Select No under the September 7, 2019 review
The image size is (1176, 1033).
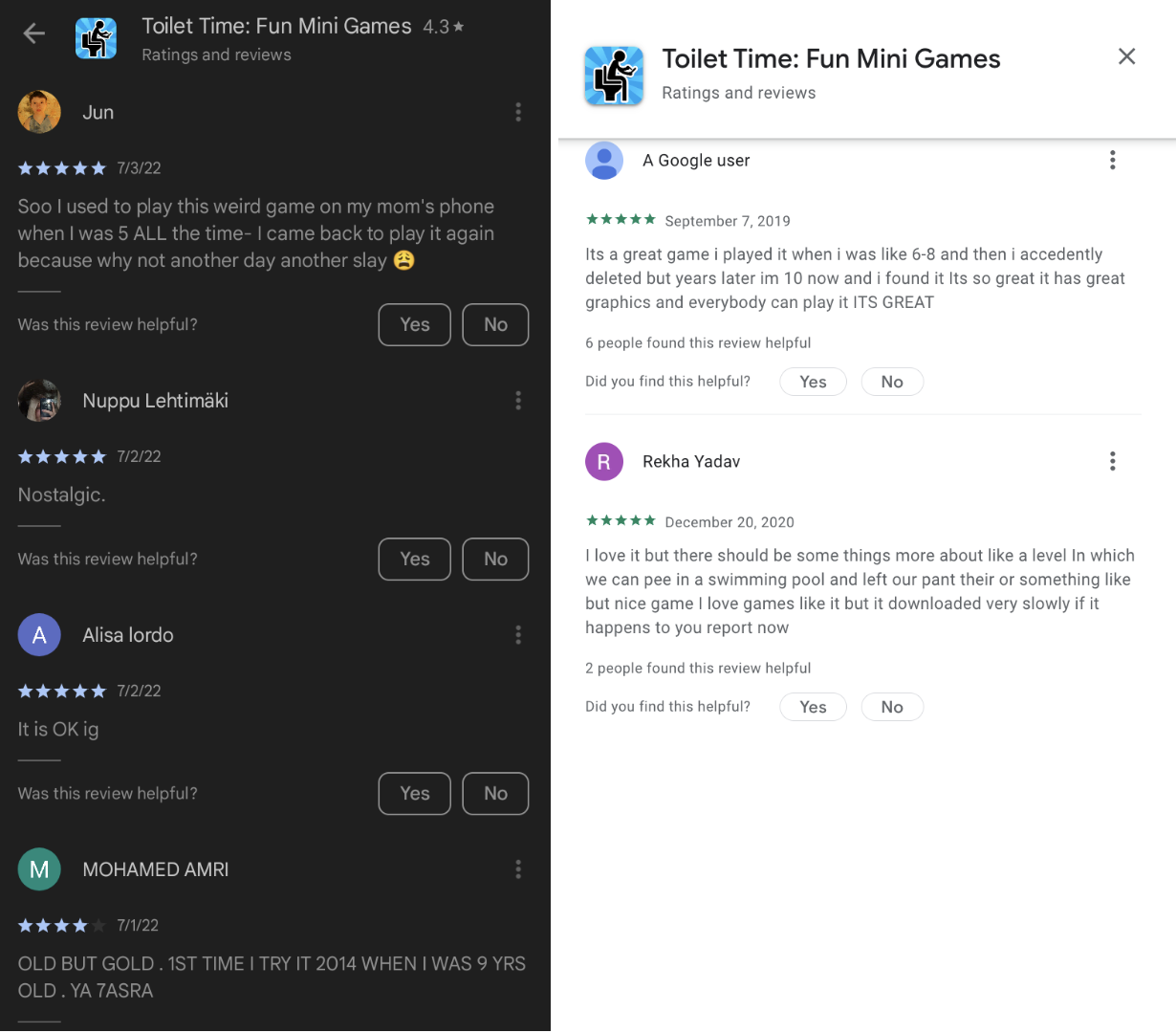tap(892, 382)
